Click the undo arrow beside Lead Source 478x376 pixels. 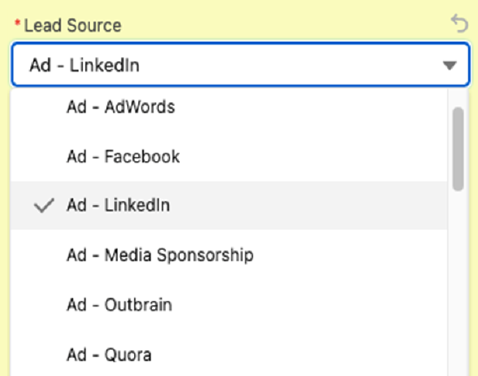pyautogui.click(x=460, y=24)
